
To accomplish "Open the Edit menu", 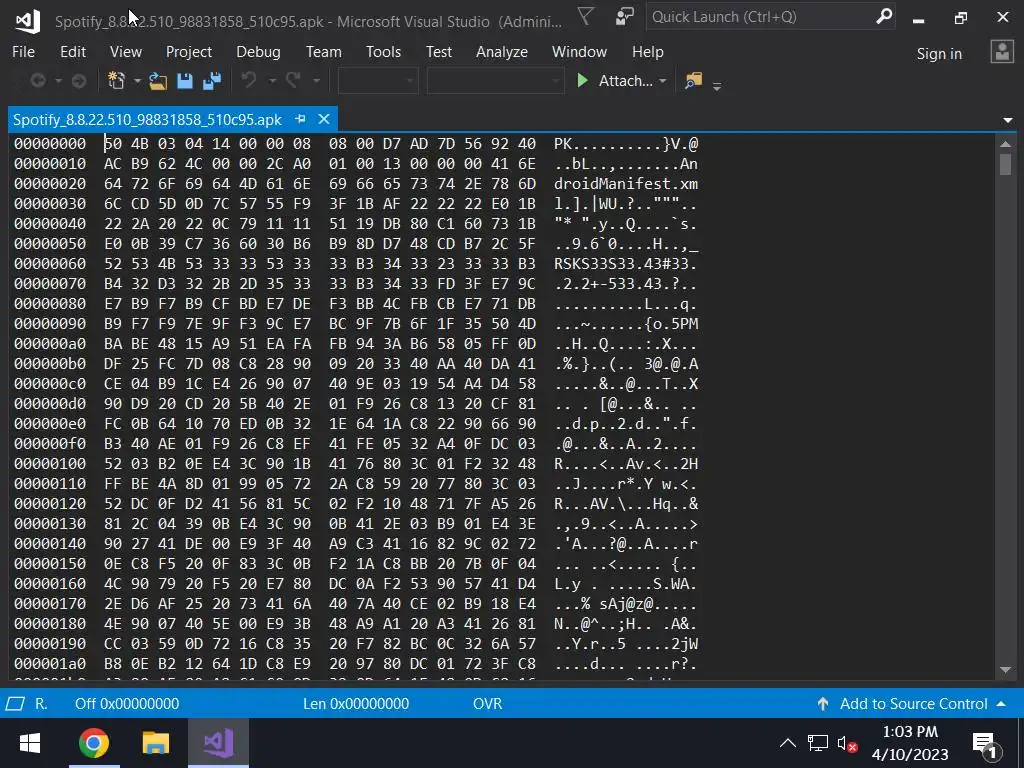I will point(72,52).
